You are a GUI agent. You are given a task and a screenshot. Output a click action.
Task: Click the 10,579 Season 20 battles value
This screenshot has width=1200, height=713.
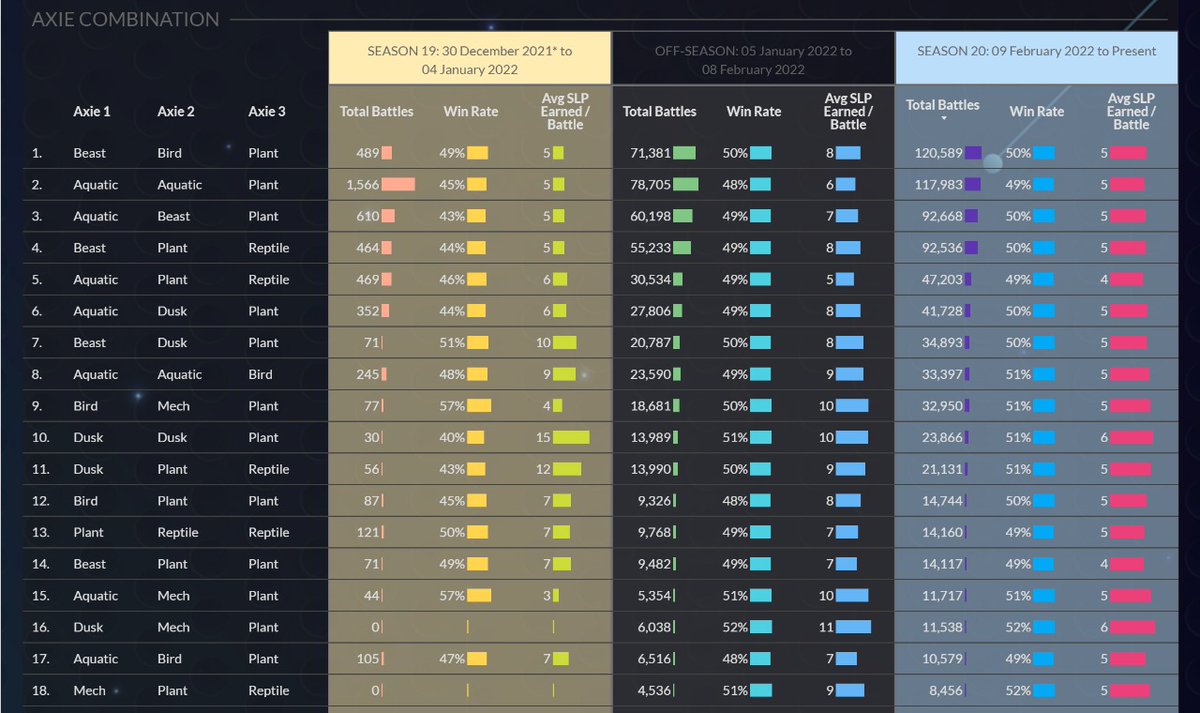click(x=942, y=660)
